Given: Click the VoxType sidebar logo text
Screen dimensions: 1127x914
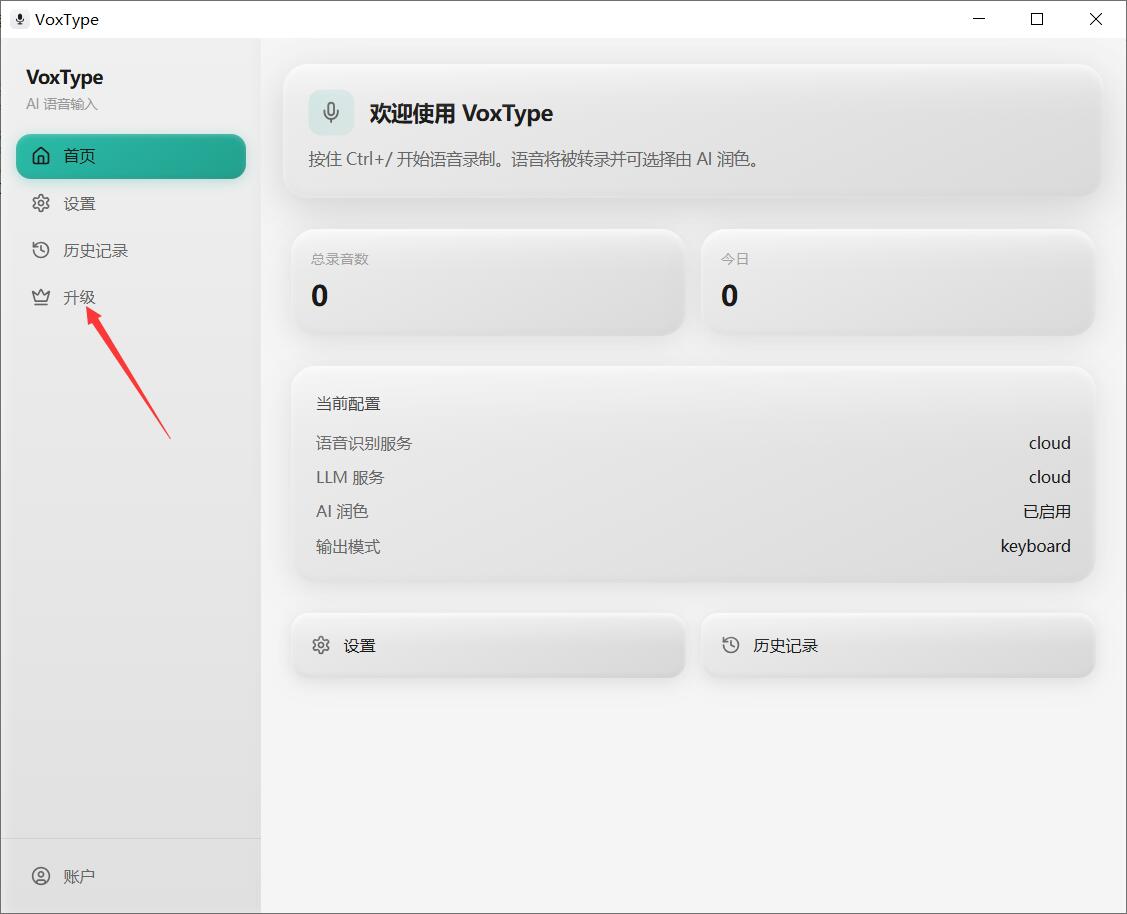Looking at the screenshot, I should pyautogui.click(x=65, y=78).
